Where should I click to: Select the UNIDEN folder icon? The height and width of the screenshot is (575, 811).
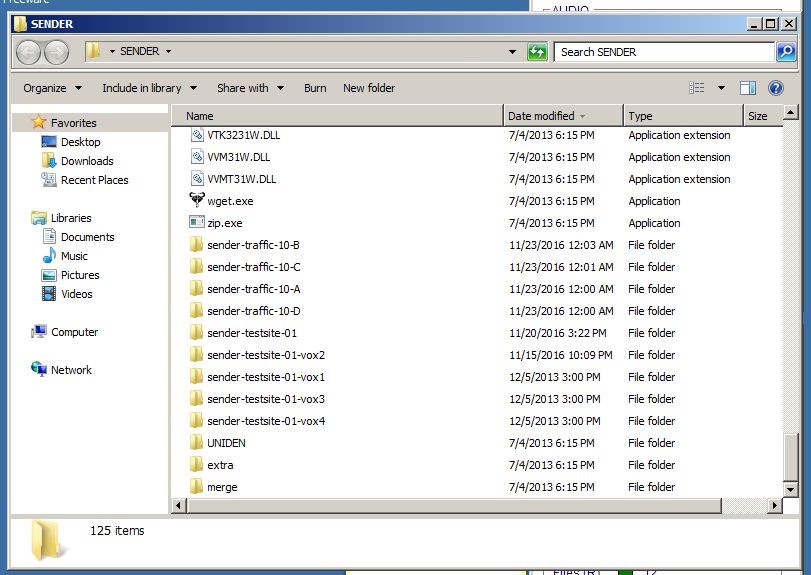pos(197,443)
